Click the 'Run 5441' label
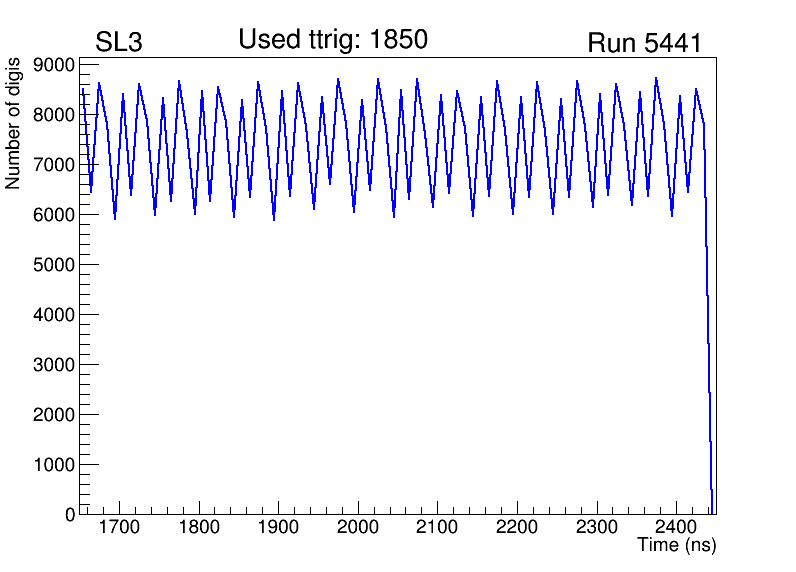 tap(643, 44)
